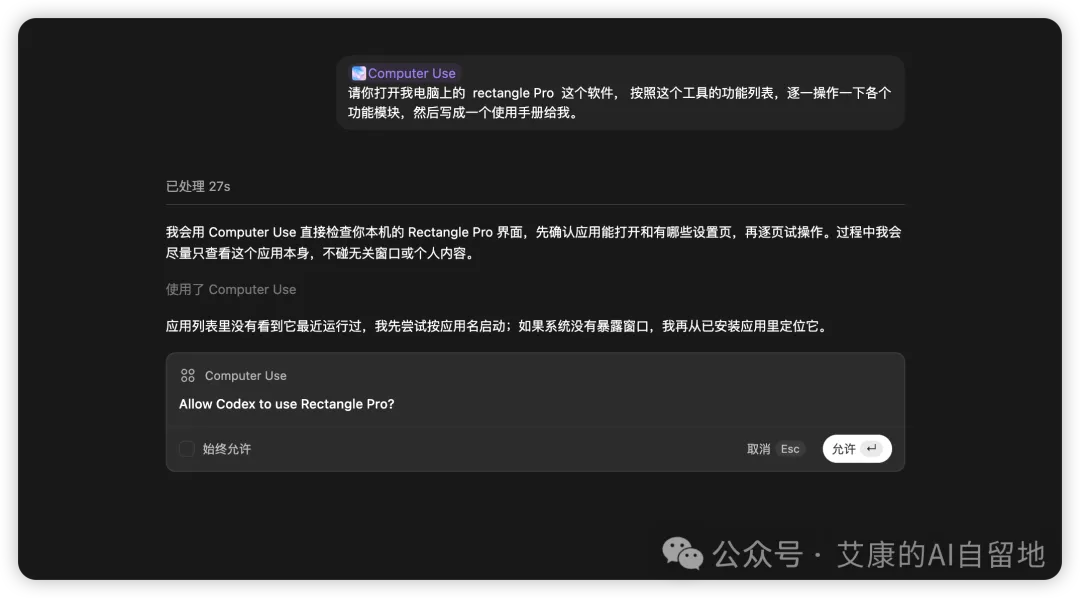Click the paragraph starting with 我会用 Computer Use

click(x=534, y=243)
